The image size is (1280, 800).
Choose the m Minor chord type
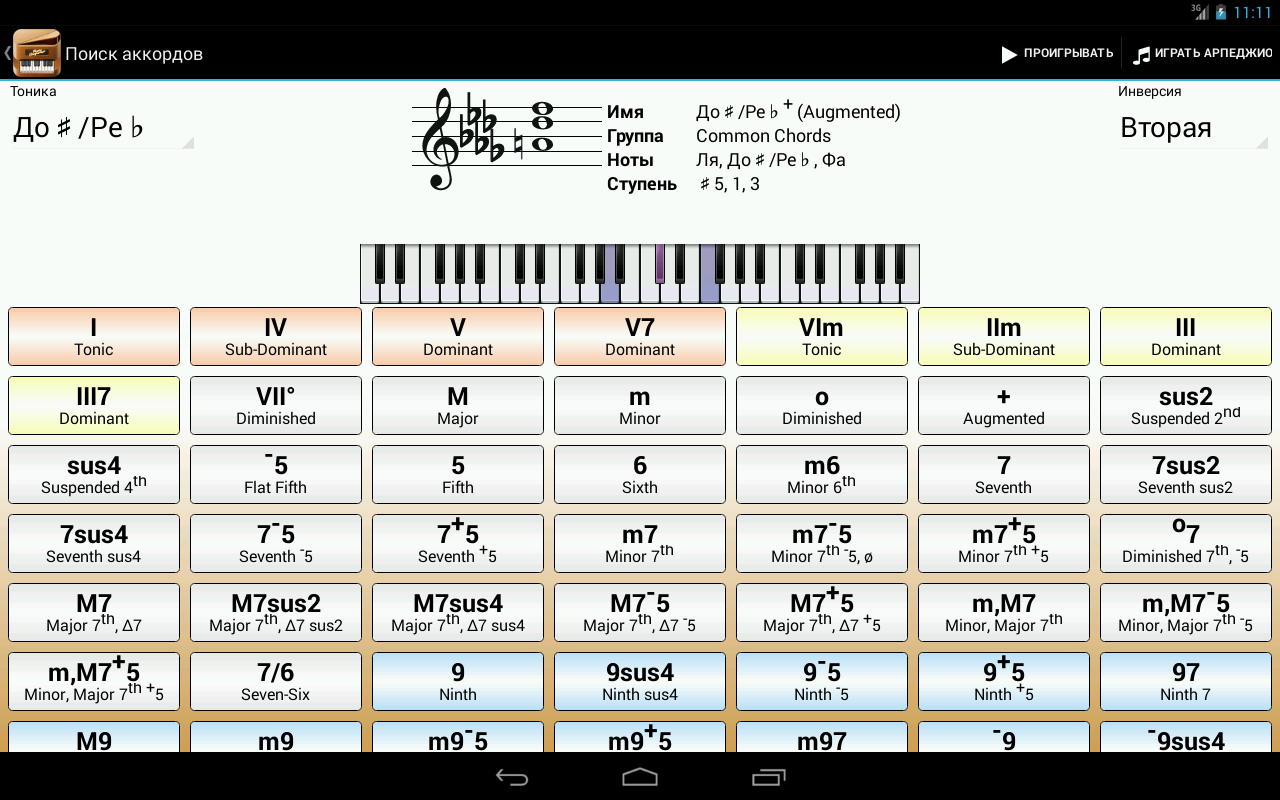[x=640, y=406]
